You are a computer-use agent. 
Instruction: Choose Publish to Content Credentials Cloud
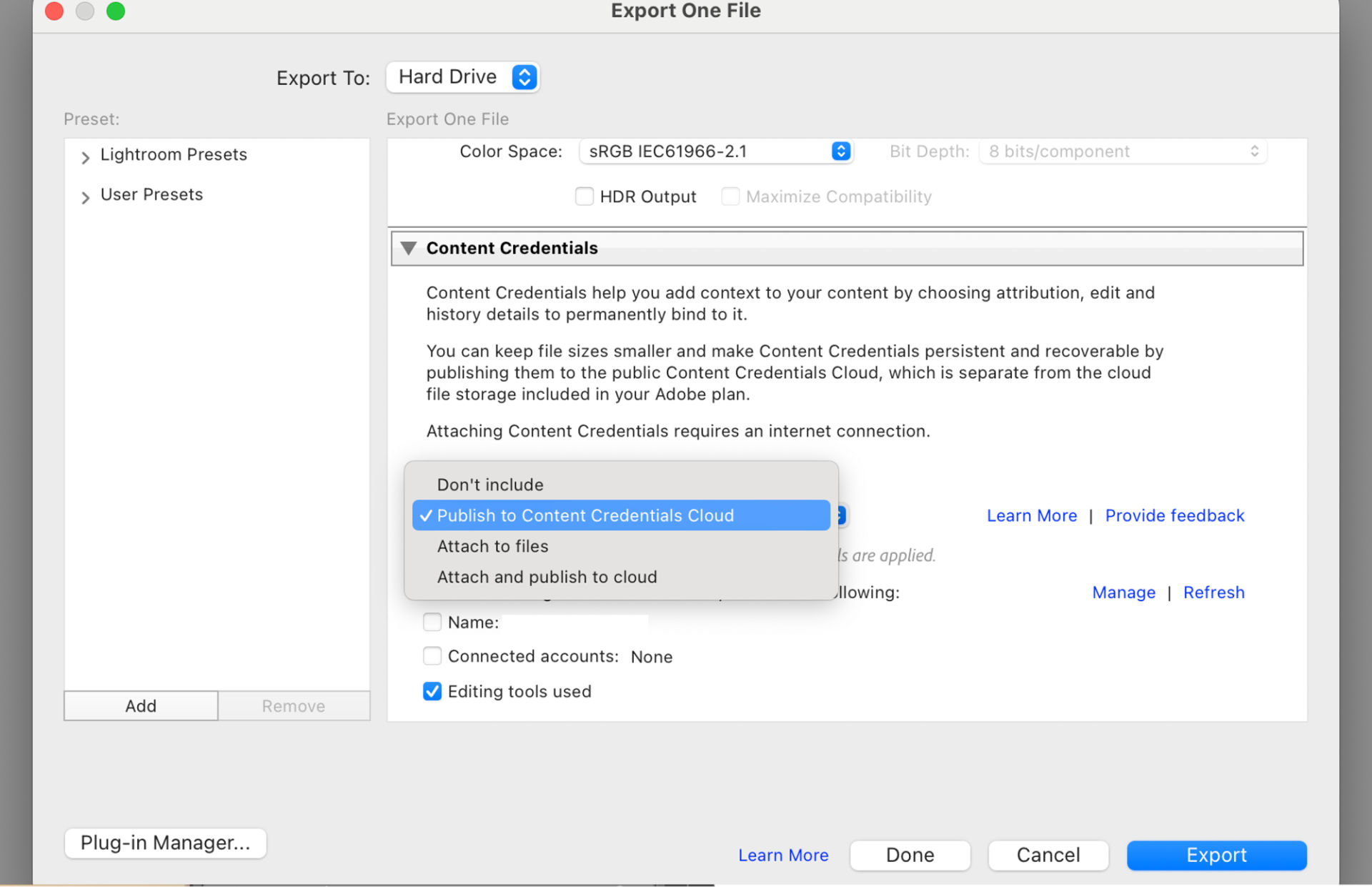click(x=621, y=515)
